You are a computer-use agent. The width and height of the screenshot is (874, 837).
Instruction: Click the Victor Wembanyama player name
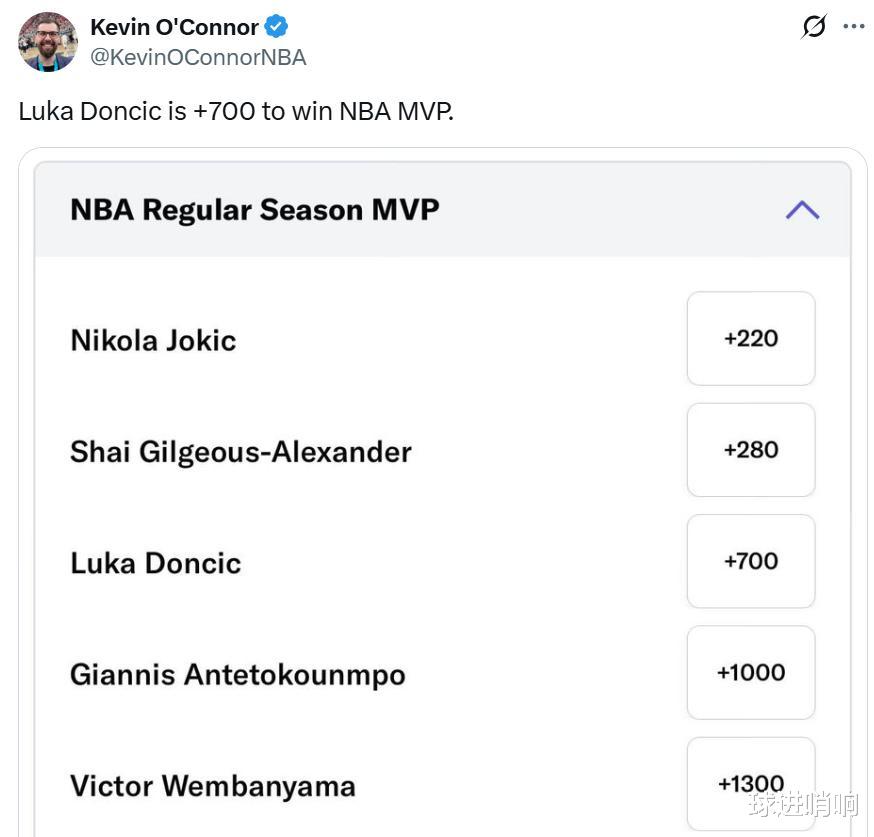[x=212, y=786]
